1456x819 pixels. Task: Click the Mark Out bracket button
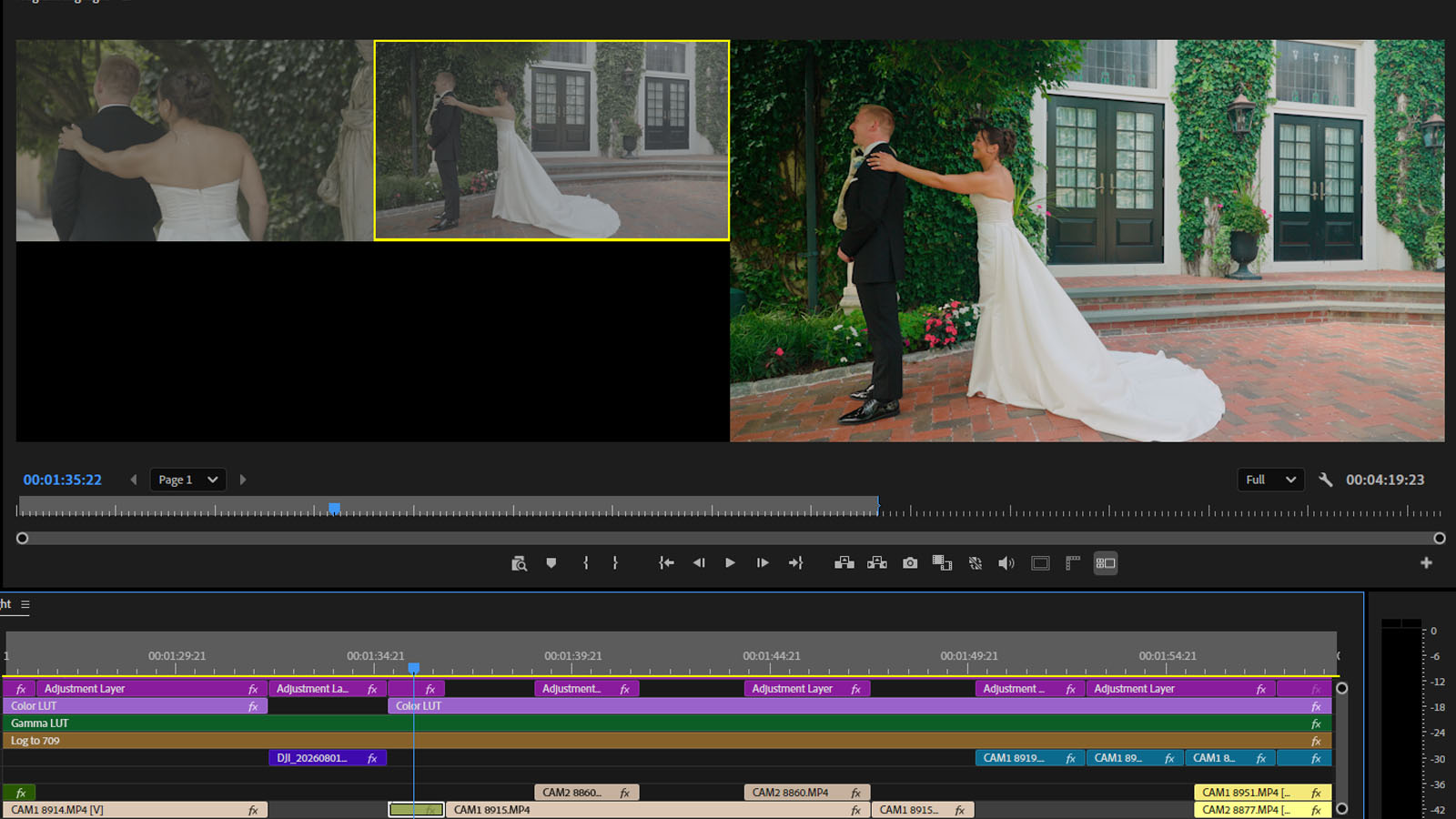click(615, 563)
